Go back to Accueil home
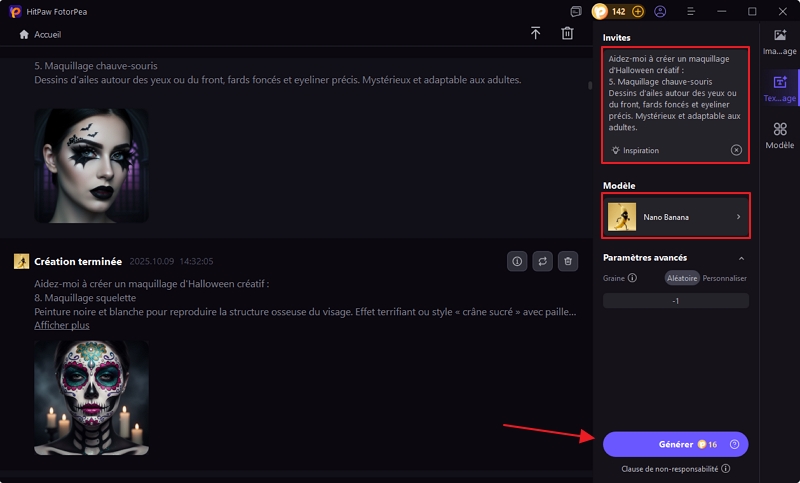This screenshot has height=483, width=800. pyautogui.click(x=40, y=34)
